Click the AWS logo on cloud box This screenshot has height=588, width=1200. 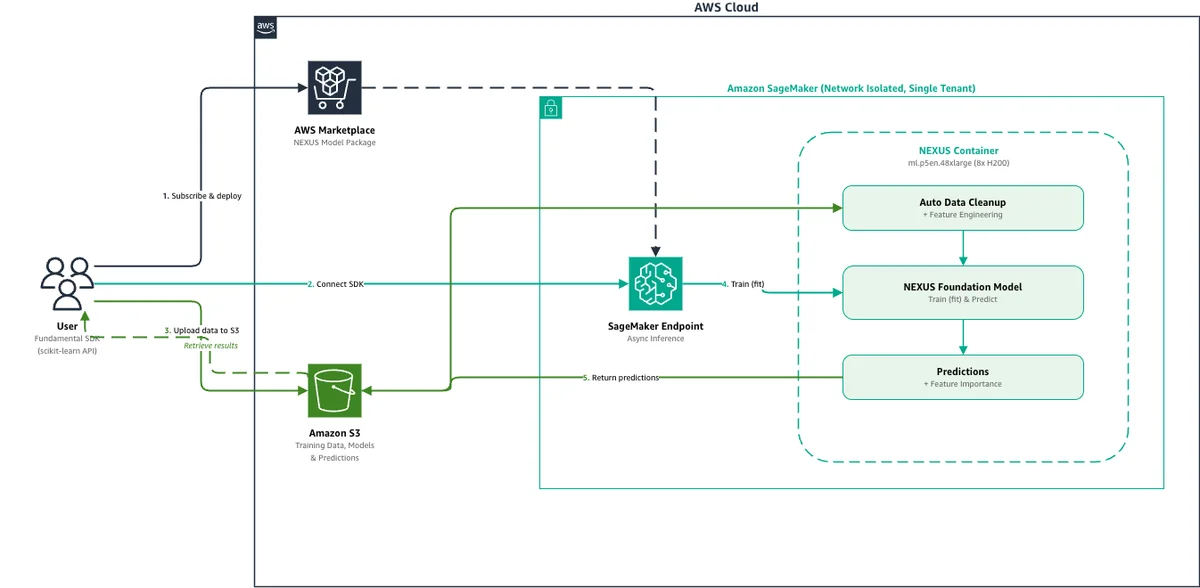pyautogui.click(x=266, y=27)
